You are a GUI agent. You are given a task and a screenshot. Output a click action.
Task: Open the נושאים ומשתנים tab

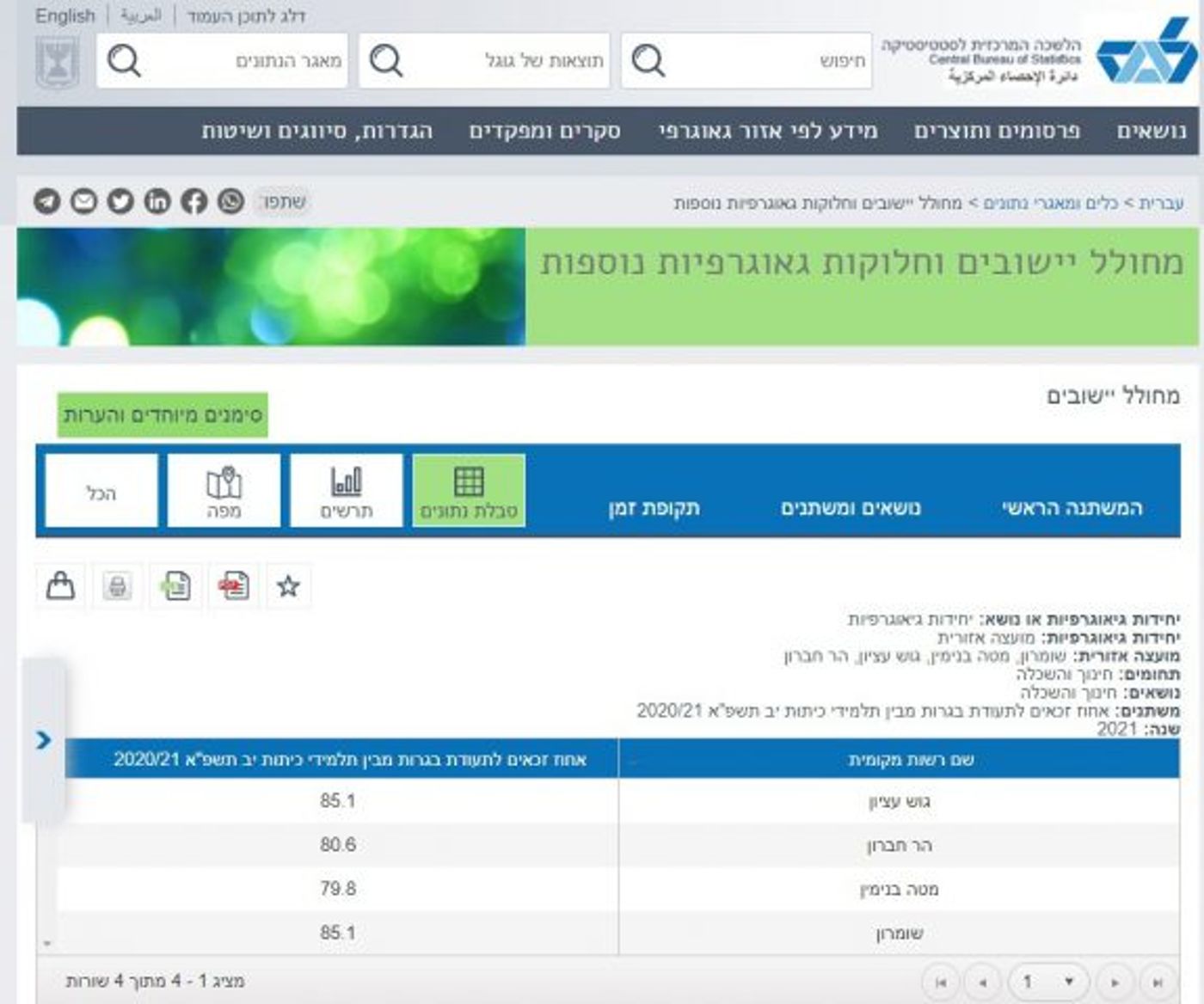pyautogui.click(x=851, y=508)
